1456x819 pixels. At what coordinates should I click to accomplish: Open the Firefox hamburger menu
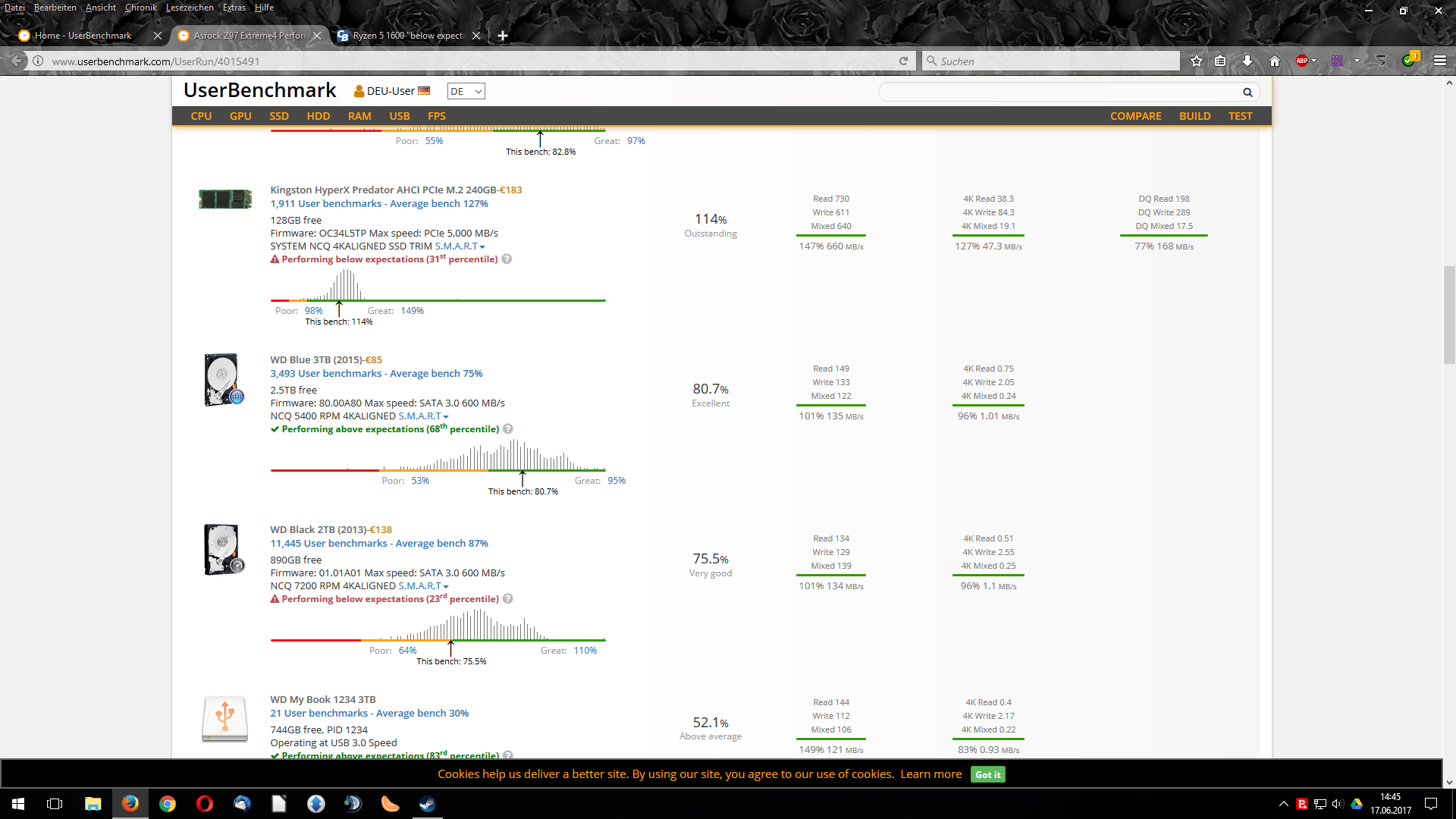pyautogui.click(x=1440, y=61)
